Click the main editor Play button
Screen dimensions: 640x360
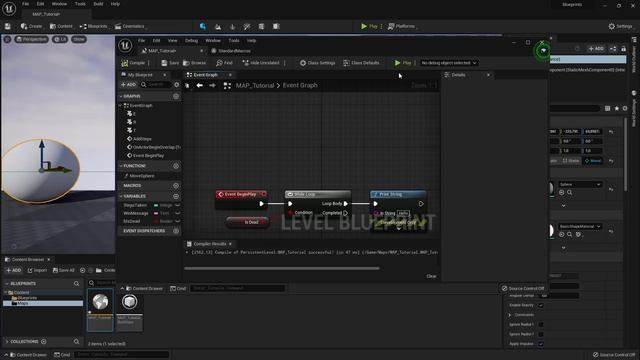pos(369,26)
